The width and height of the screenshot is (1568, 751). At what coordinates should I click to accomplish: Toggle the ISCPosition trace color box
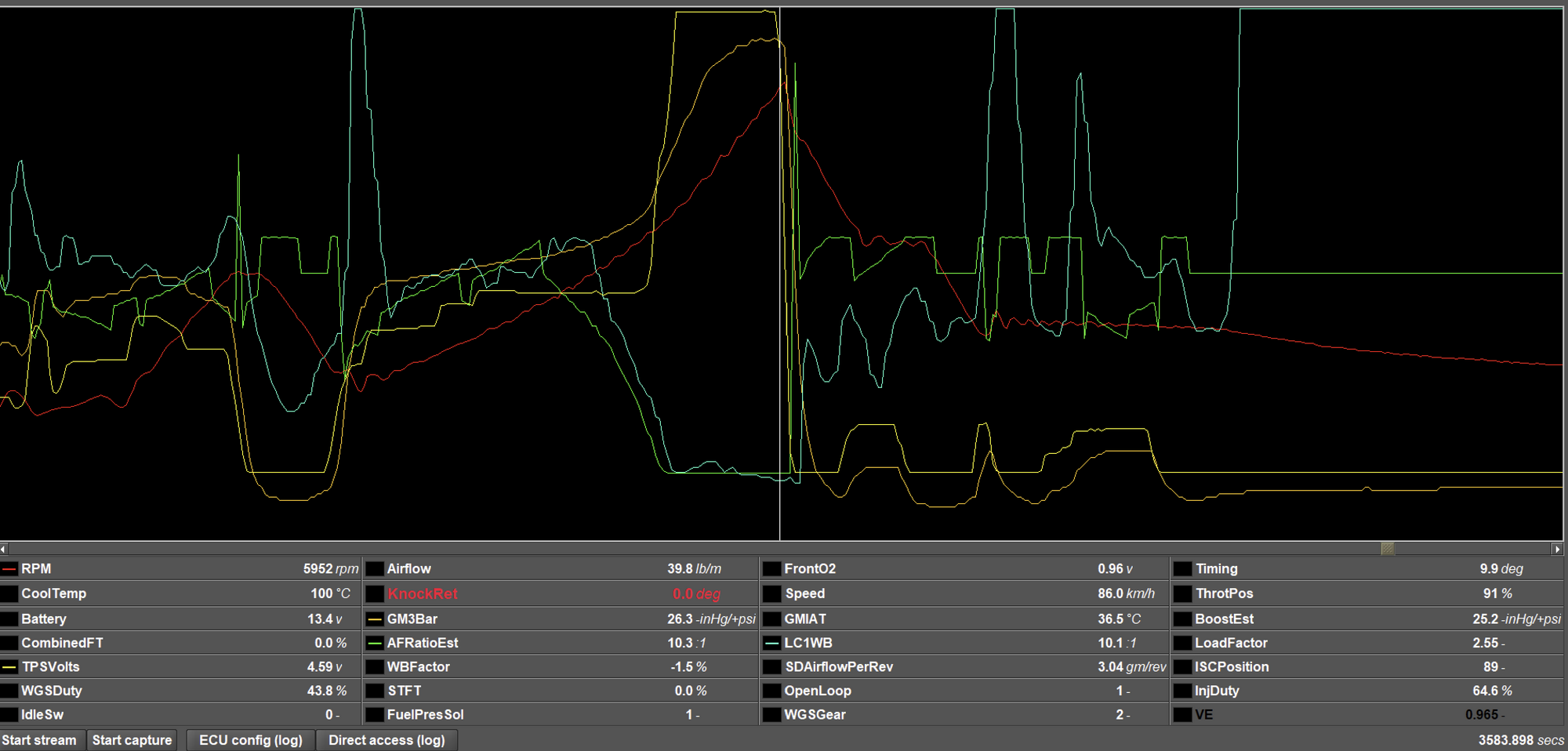(1182, 667)
